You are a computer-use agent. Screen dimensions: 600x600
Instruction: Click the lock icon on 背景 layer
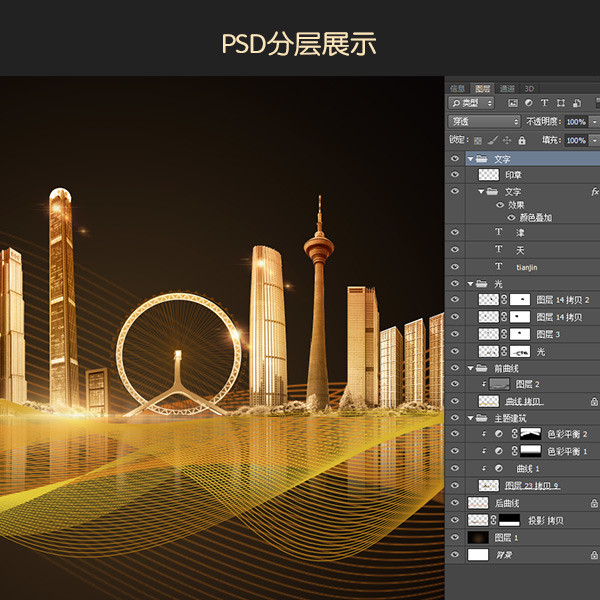tap(594, 555)
